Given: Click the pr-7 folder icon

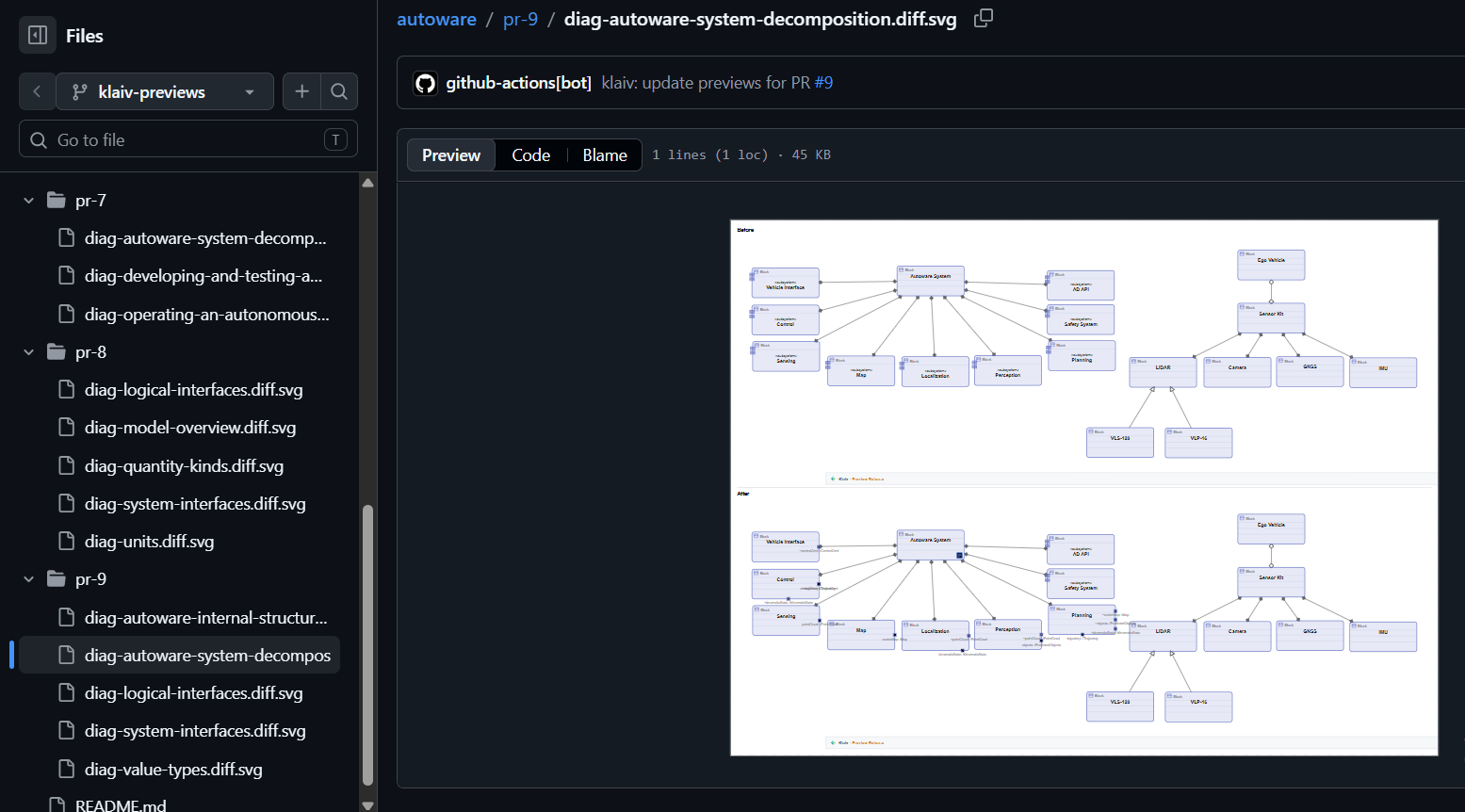Looking at the screenshot, I should pyautogui.click(x=57, y=201).
